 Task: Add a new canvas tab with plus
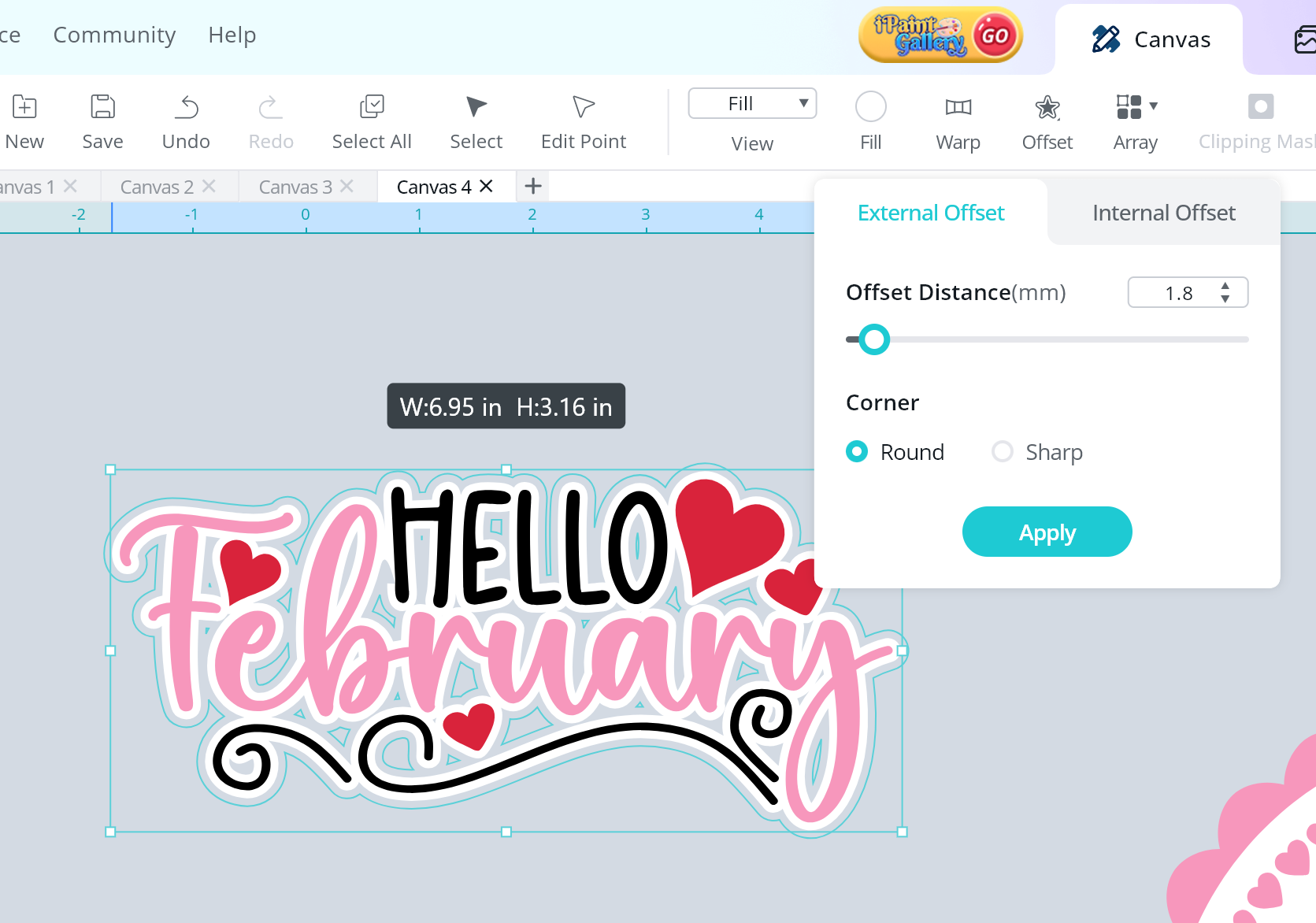(x=533, y=187)
